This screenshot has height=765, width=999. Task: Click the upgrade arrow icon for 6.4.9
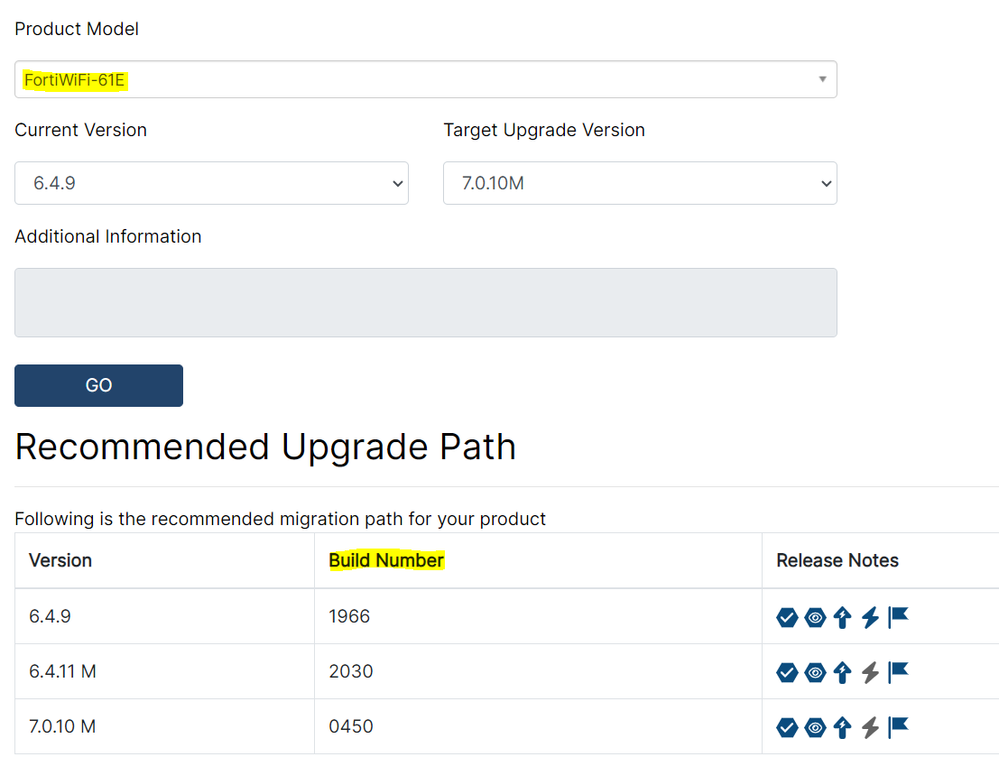(842, 618)
